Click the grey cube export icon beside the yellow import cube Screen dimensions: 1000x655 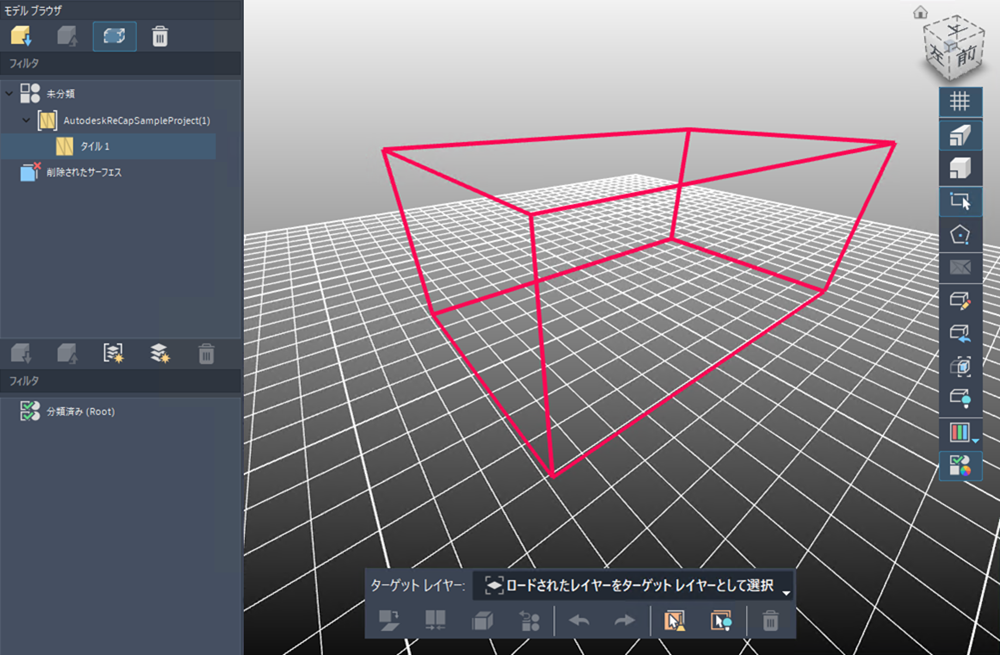(68, 36)
